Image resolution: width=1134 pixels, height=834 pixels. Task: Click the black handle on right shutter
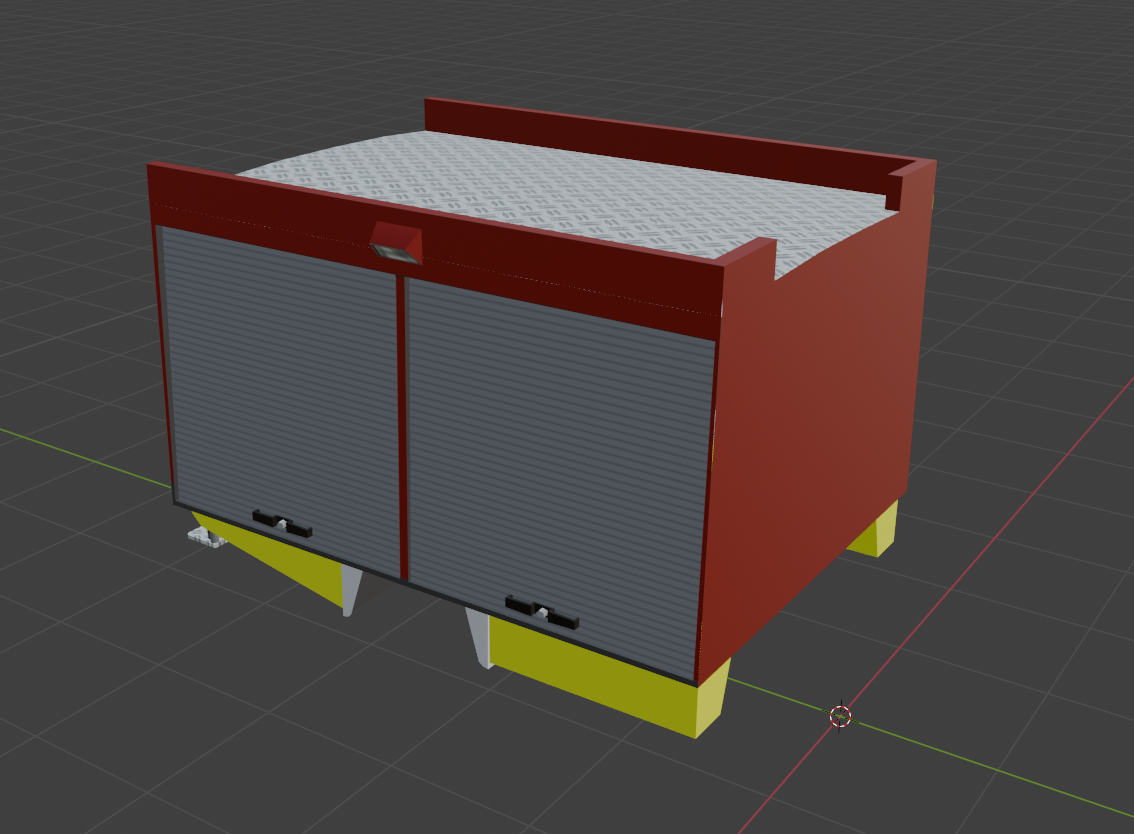pos(541,612)
